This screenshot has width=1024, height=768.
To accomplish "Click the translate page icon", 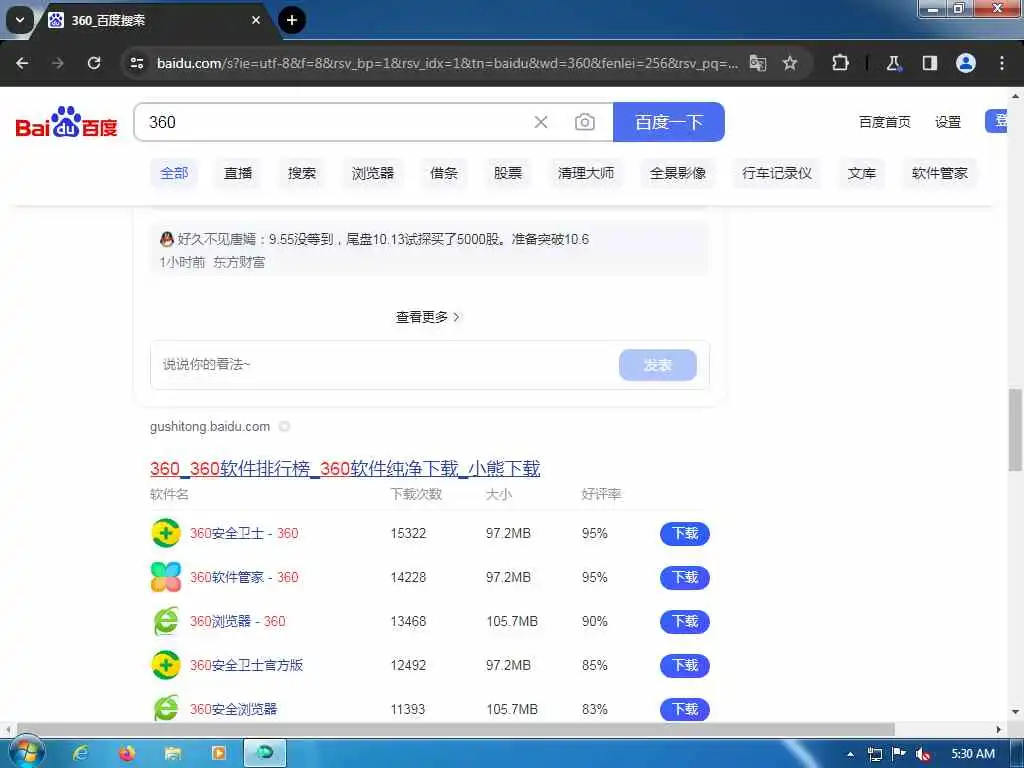I will [758, 63].
